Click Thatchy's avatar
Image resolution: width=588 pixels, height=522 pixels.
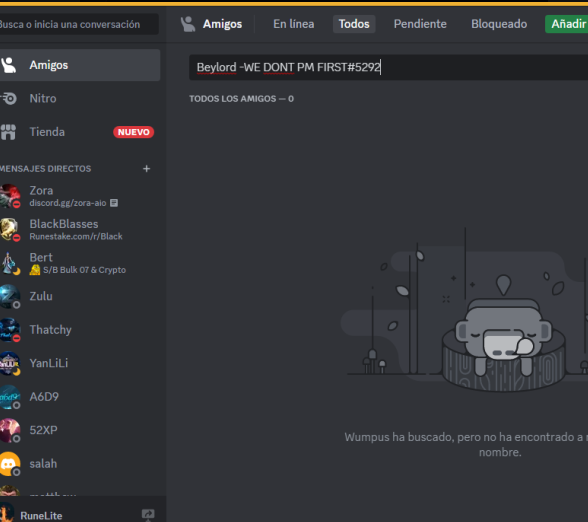point(10,330)
